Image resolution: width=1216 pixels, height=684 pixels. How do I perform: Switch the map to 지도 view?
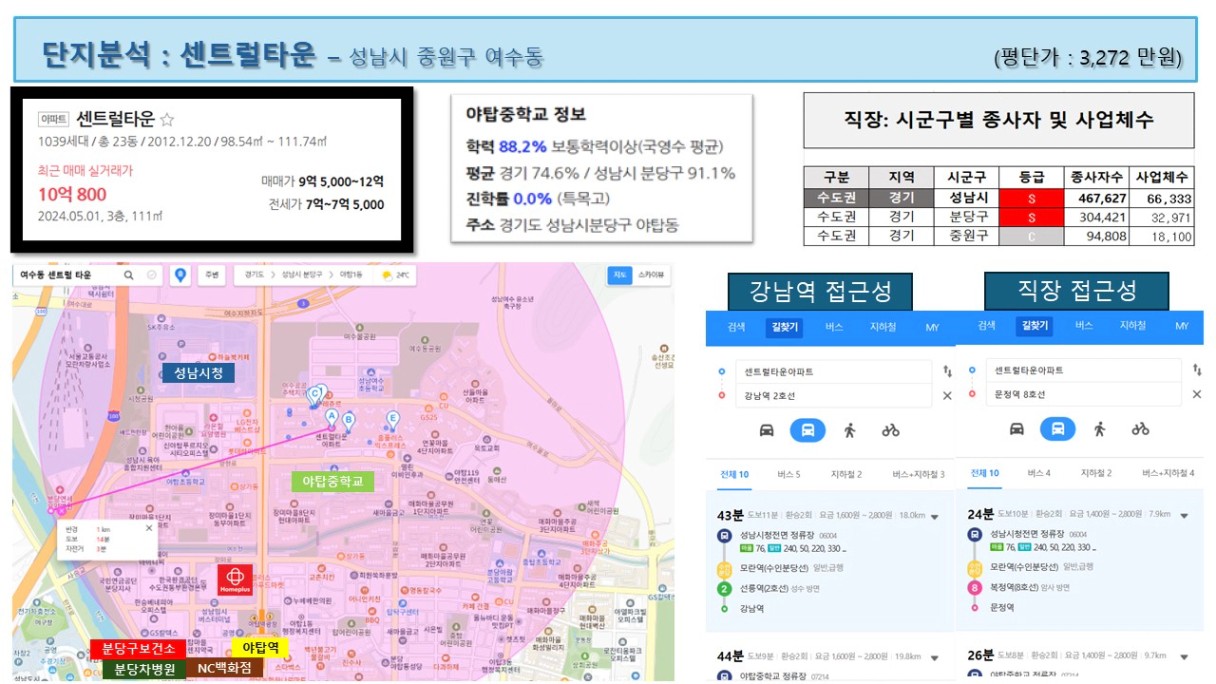(620, 276)
